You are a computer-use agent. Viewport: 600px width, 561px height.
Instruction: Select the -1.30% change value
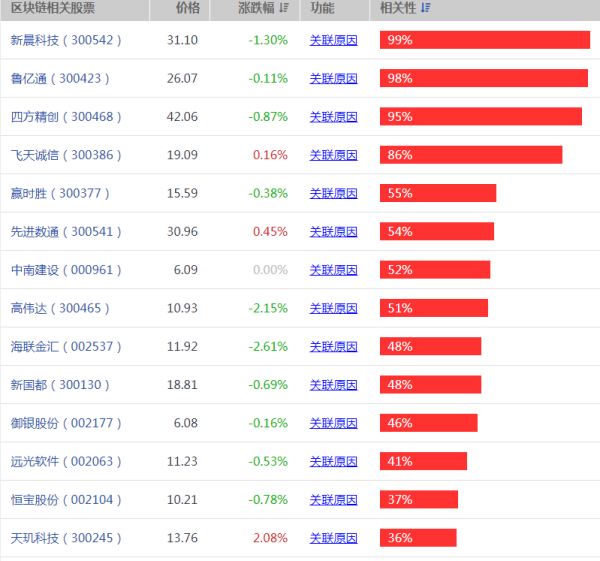[x=268, y=40]
